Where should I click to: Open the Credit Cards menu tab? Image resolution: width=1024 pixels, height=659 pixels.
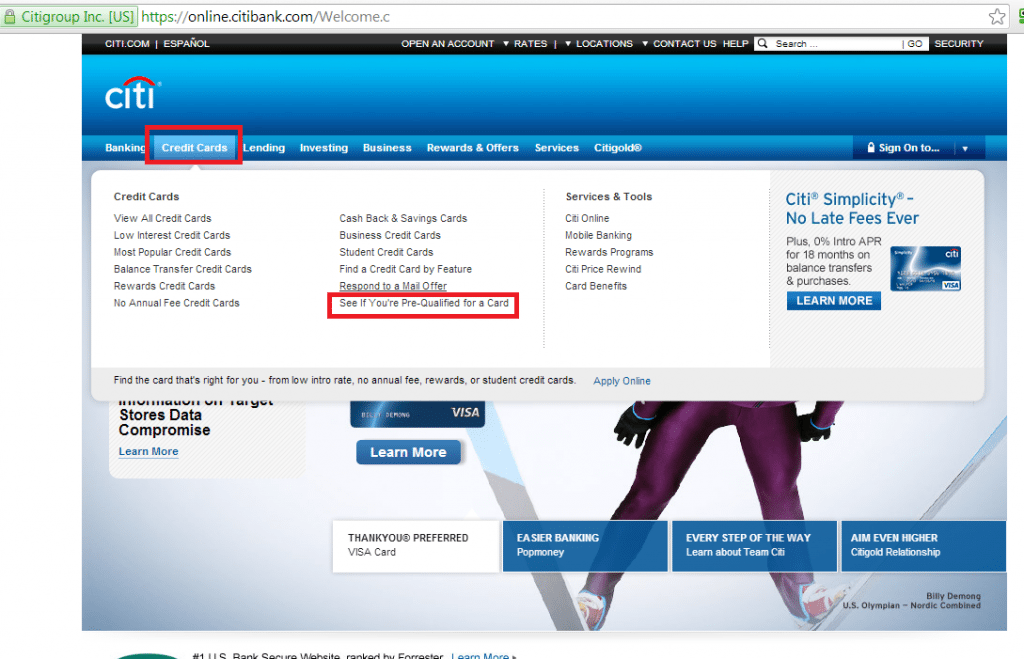tap(194, 148)
